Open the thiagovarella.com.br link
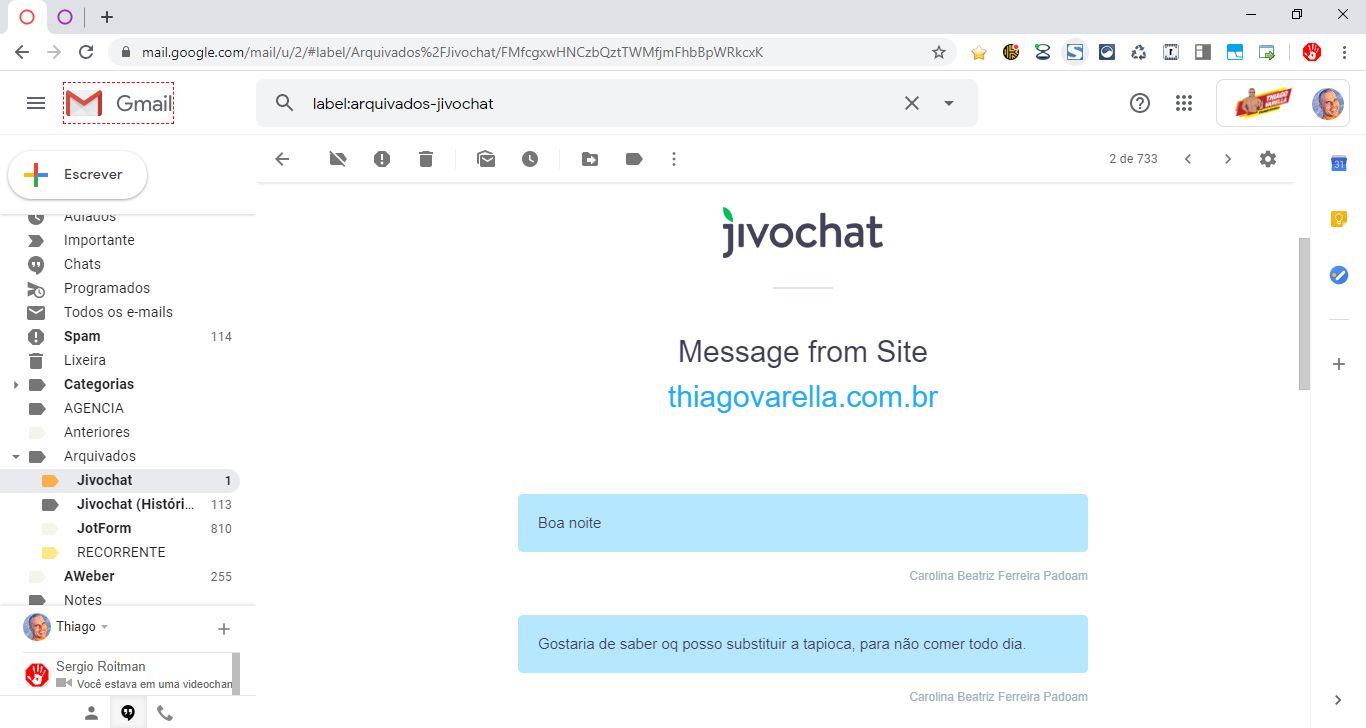Image resolution: width=1366 pixels, height=728 pixels. (x=802, y=397)
